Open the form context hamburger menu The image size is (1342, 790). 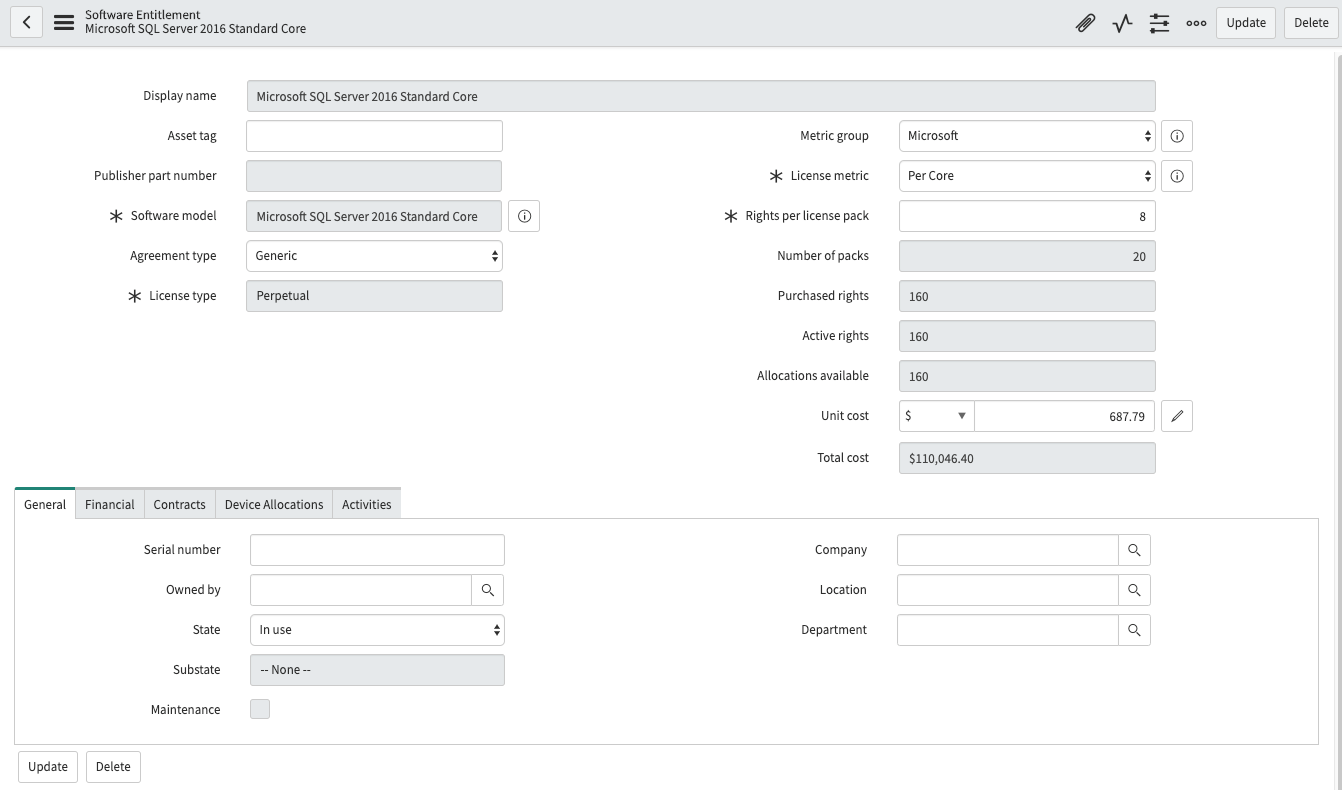point(64,22)
